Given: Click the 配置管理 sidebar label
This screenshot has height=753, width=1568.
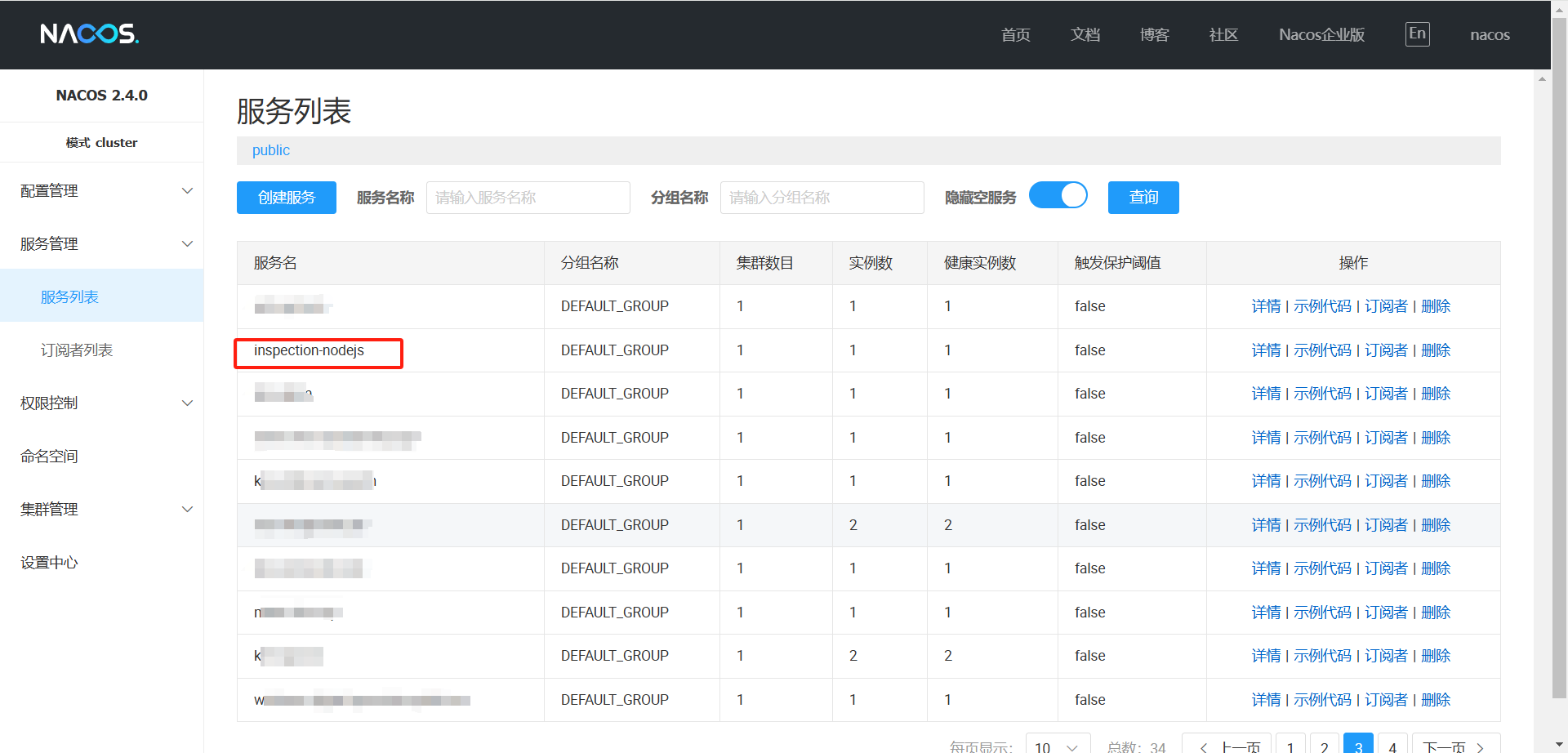Looking at the screenshot, I should 49,190.
